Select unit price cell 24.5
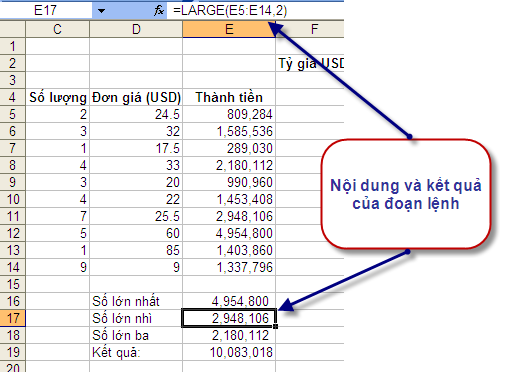The image size is (524, 372). [x=136, y=114]
